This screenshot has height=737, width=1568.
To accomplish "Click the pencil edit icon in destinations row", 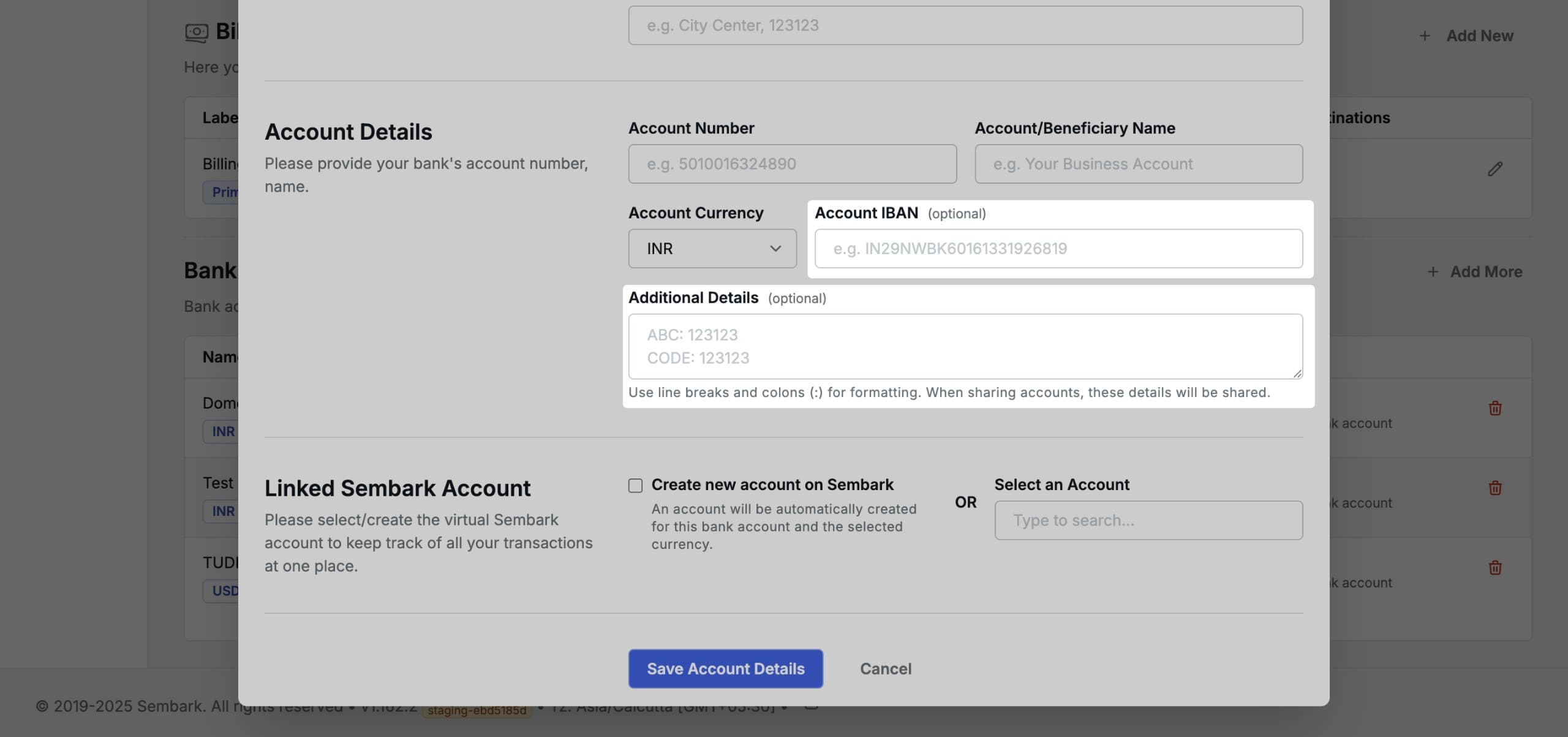I will tap(1496, 168).
